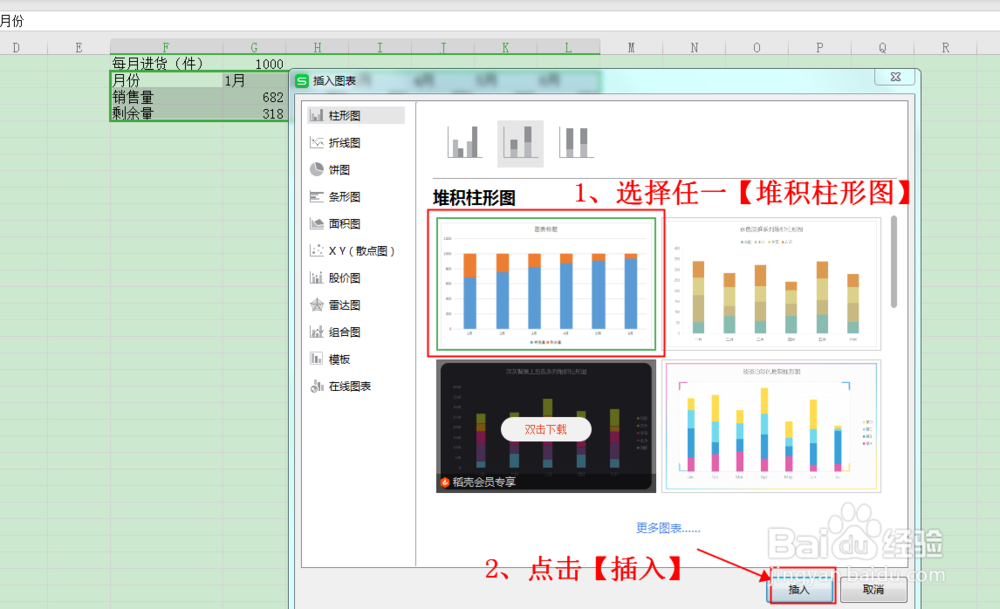The width and height of the screenshot is (1000, 609).
Task: Click the 取消 button
Action: click(873, 589)
